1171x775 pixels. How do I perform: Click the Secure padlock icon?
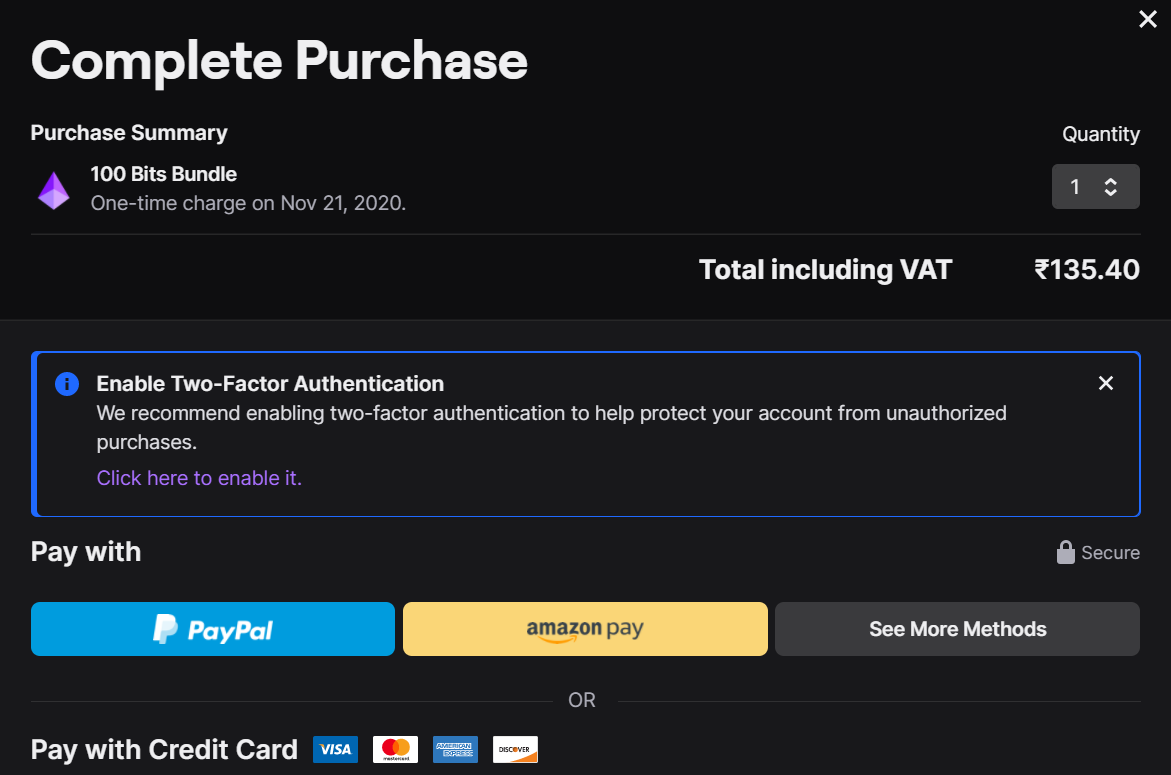pos(1066,553)
